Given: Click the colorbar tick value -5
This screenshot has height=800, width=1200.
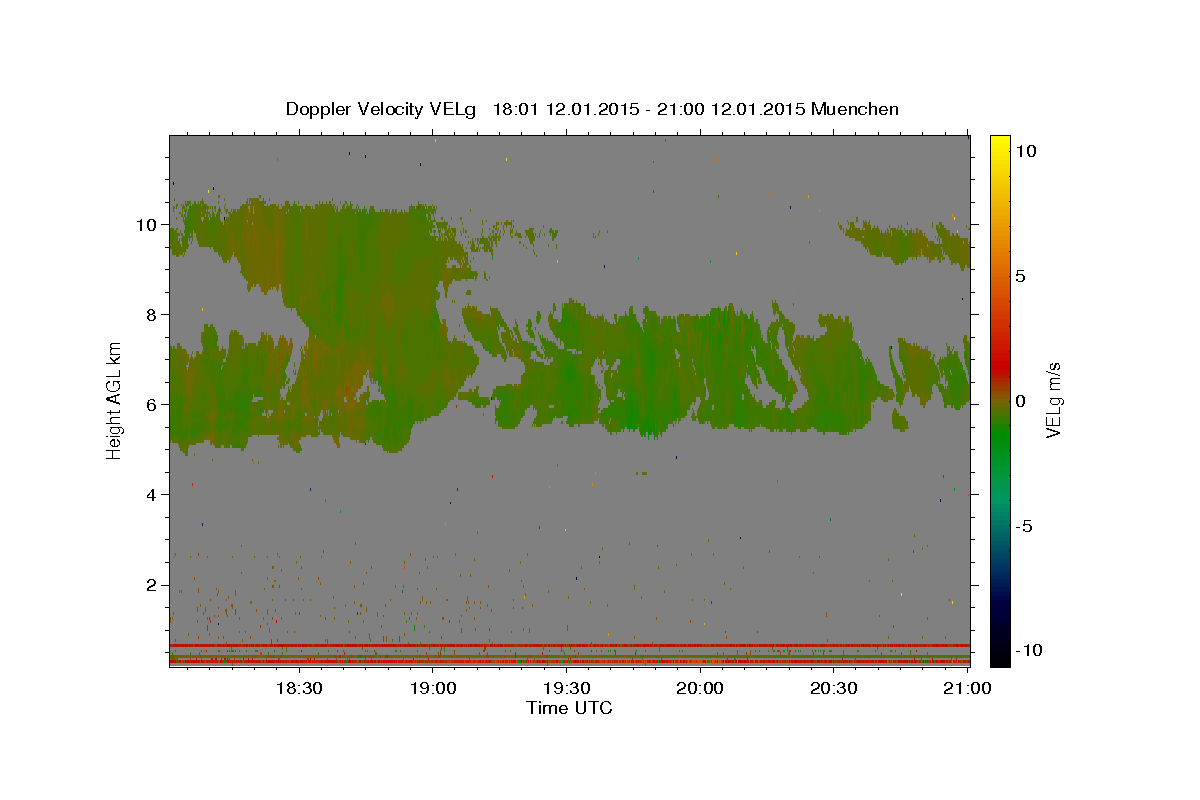Looking at the screenshot, I should pyautogui.click(x=1024, y=526).
